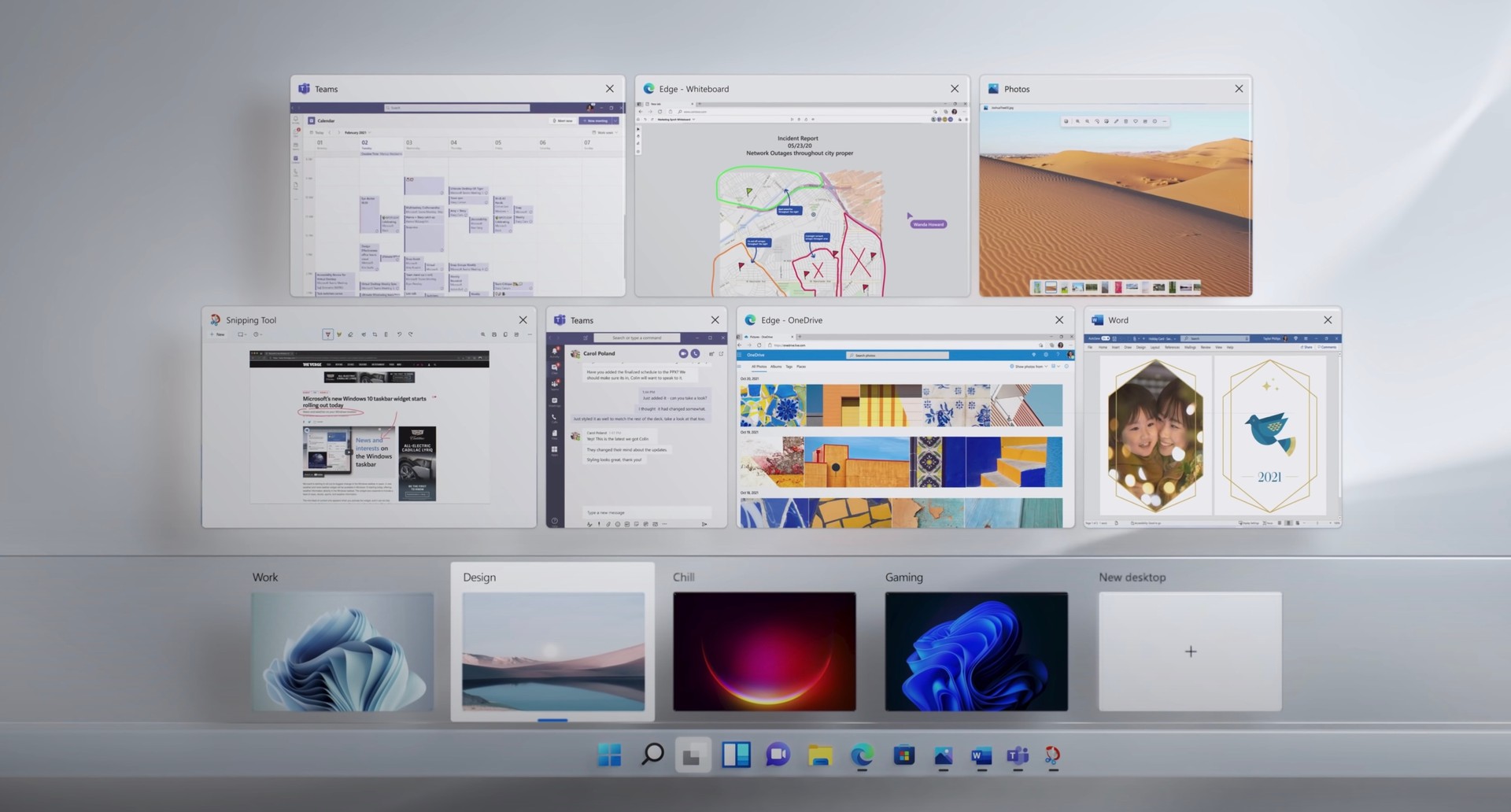Open File Explorer from the taskbar

(x=820, y=755)
